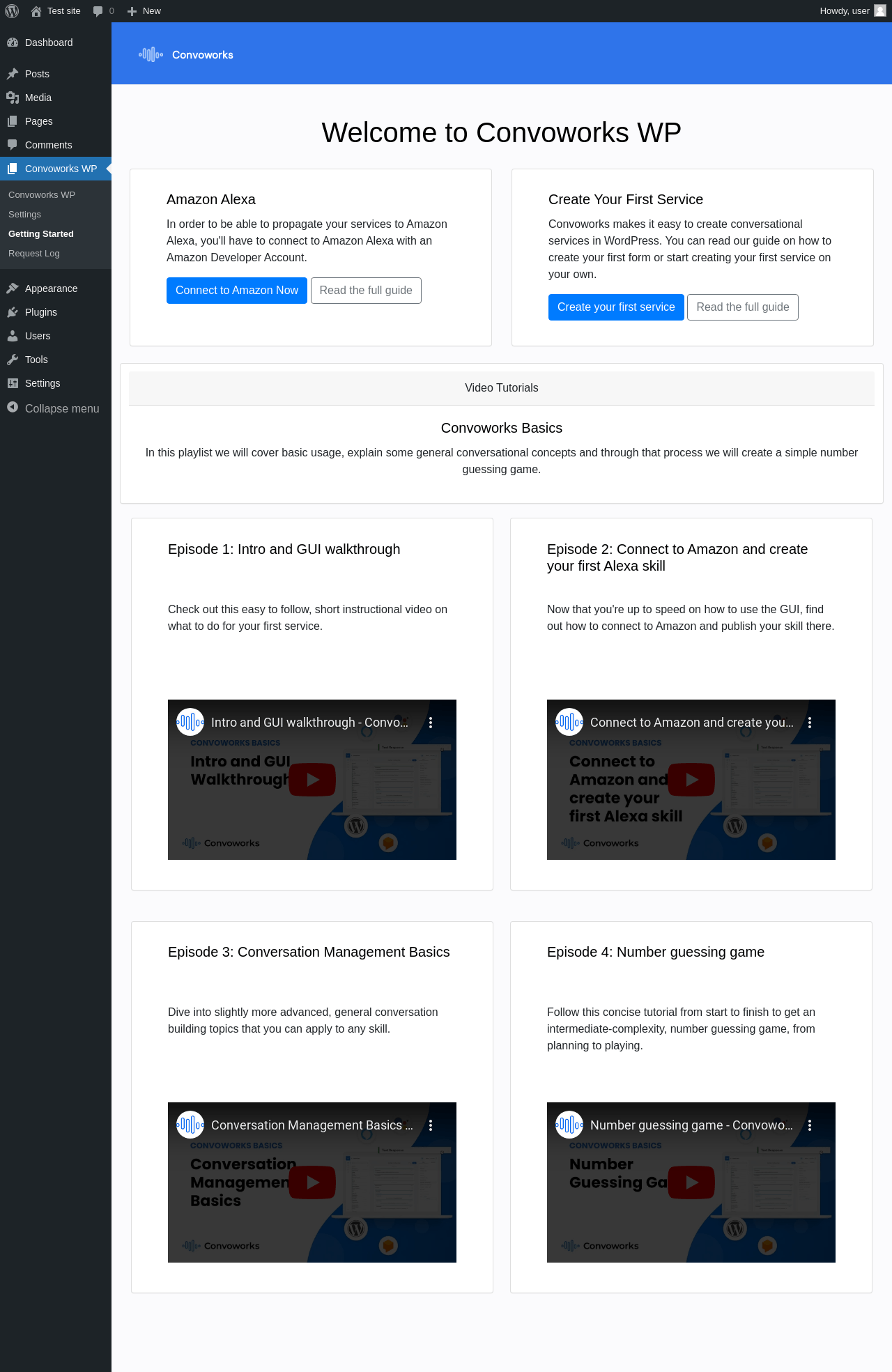
Task: Click heading Episode 3: Conversation Management Basics
Action: coord(309,952)
